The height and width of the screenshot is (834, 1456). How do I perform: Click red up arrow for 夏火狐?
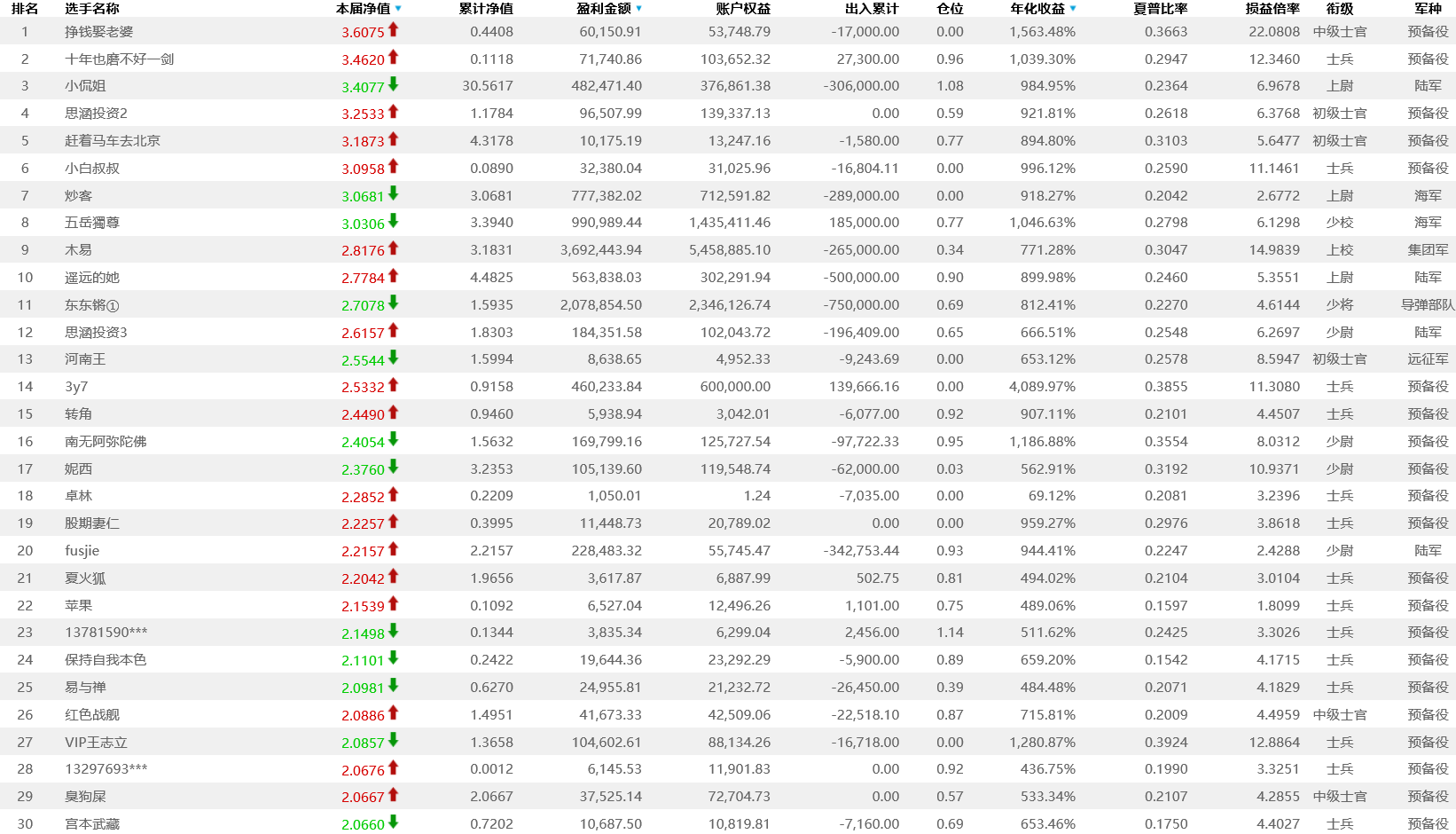click(393, 576)
